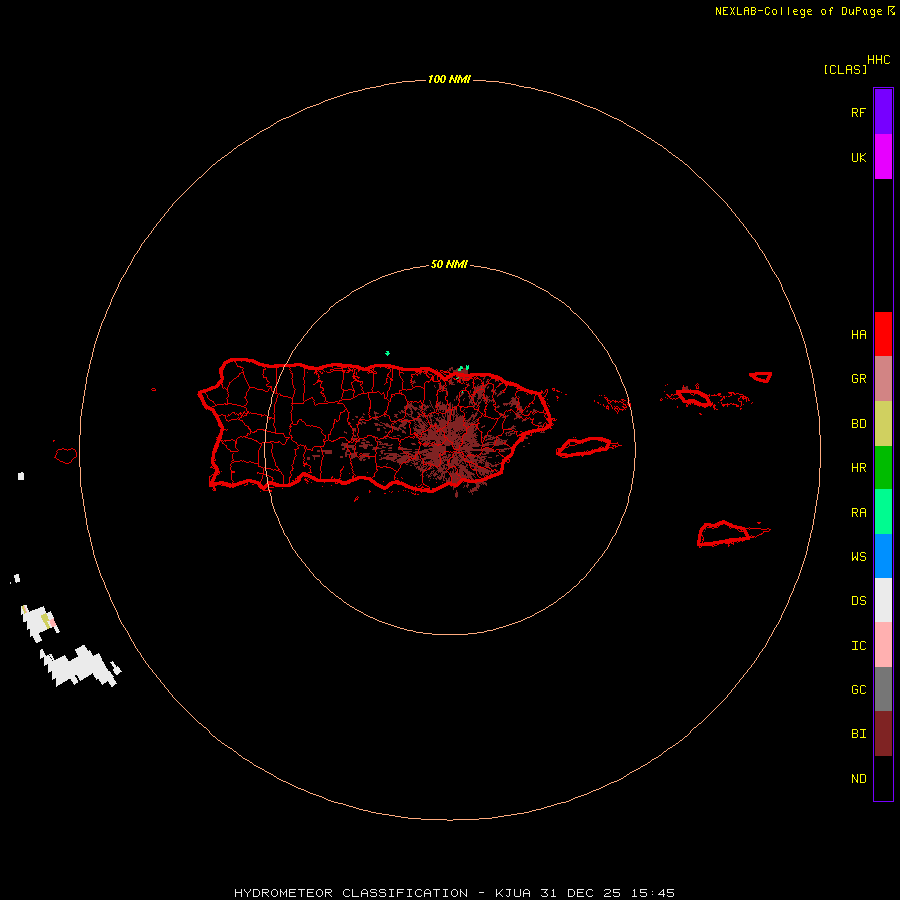Click the yellow big drops echo pixel
Screen dimensions: 900x900
pyautogui.click(x=45, y=619)
